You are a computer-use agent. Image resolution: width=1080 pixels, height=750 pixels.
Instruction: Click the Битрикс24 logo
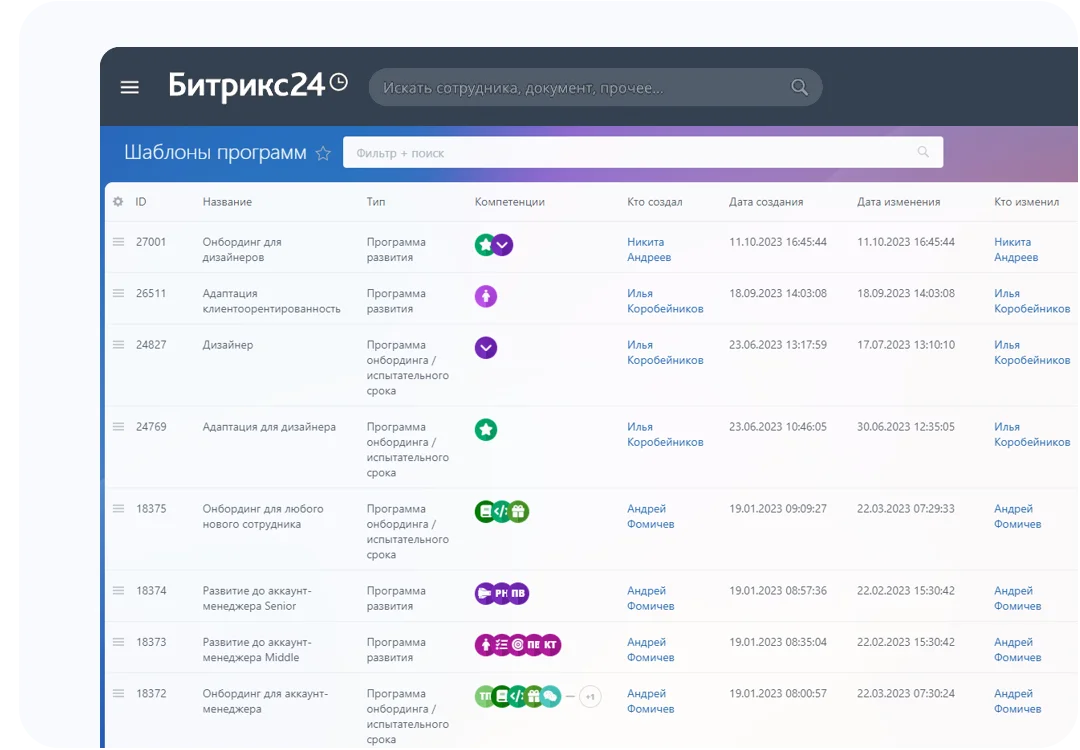click(246, 86)
